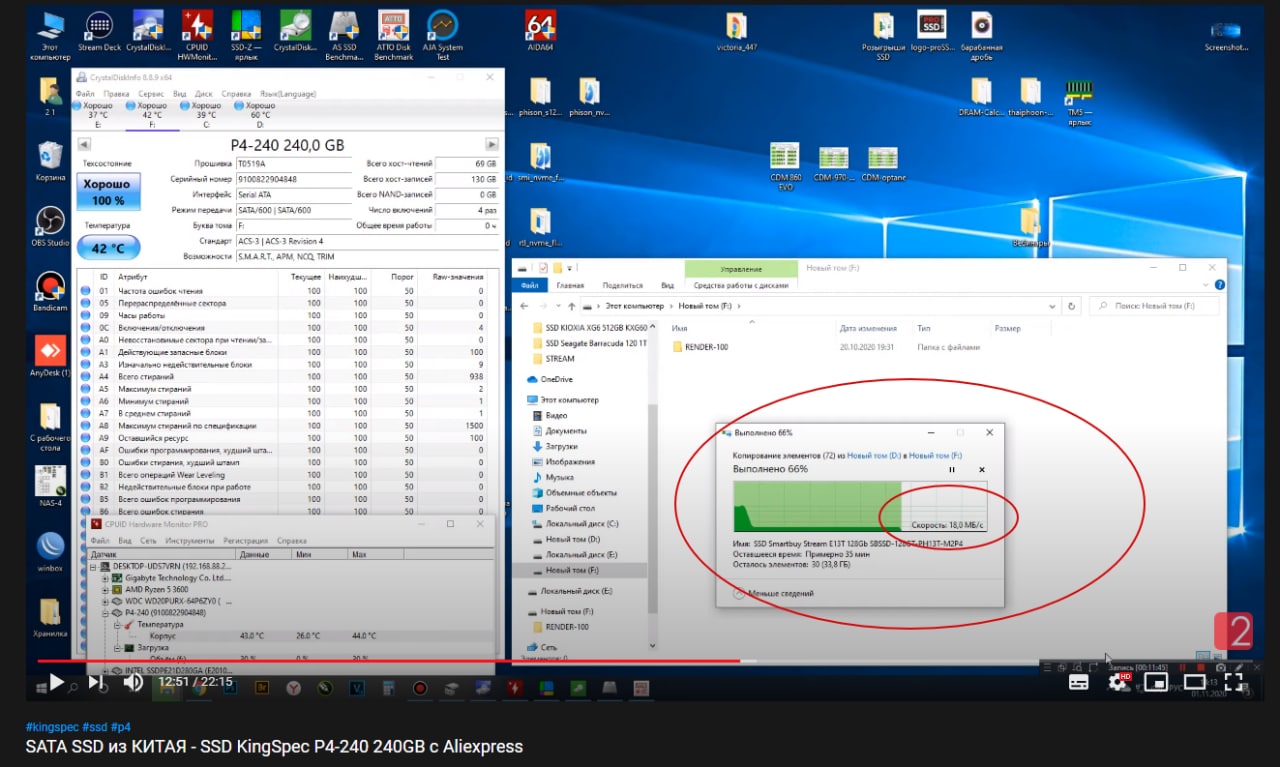Screen dimensions: 1280x767
Task: Enable YouTube miniplayer
Action: click(x=1157, y=682)
